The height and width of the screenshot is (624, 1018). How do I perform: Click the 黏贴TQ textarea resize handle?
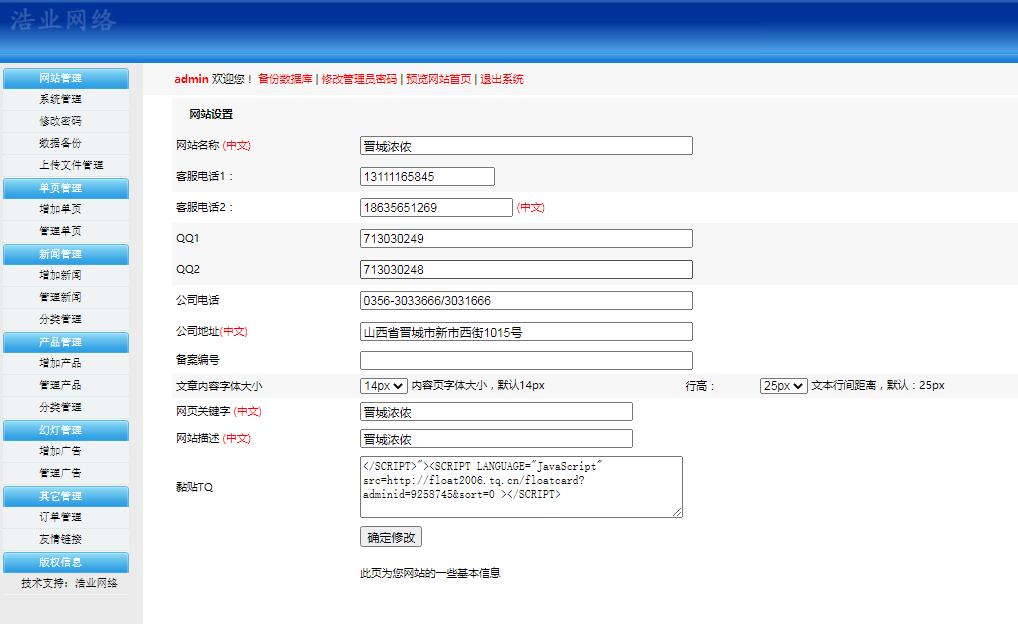(x=677, y=512)
